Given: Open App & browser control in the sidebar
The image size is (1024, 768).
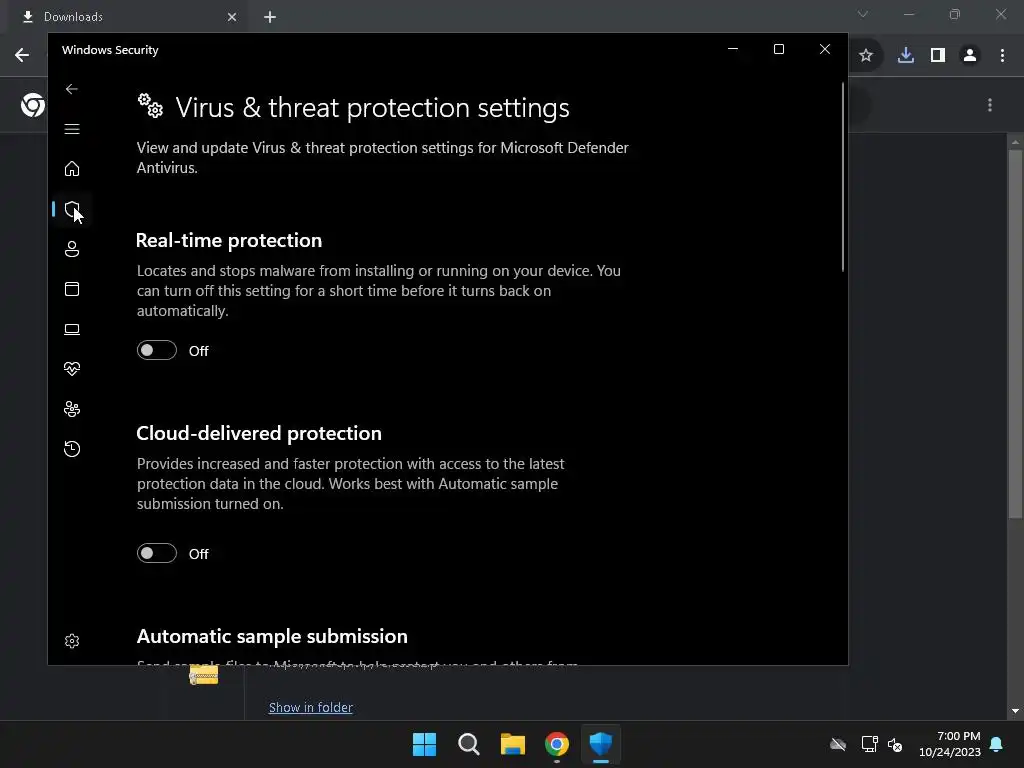Looking at the screenshot, I should pos(72,289).
